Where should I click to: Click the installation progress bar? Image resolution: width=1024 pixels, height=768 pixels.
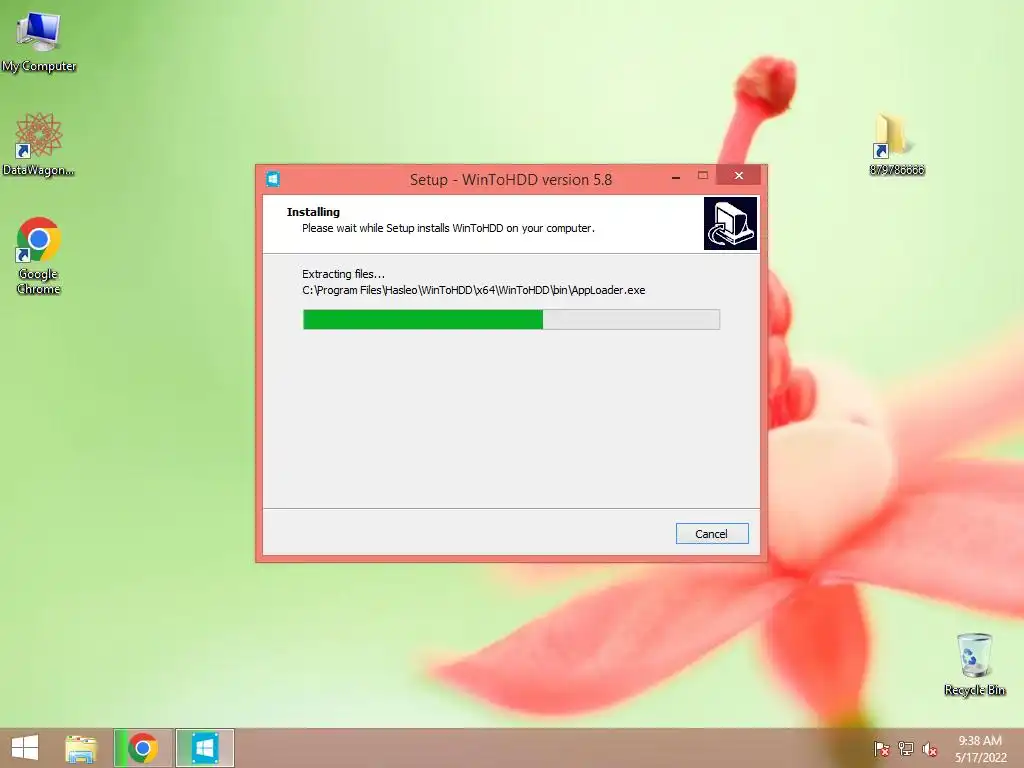coord(511,319)
